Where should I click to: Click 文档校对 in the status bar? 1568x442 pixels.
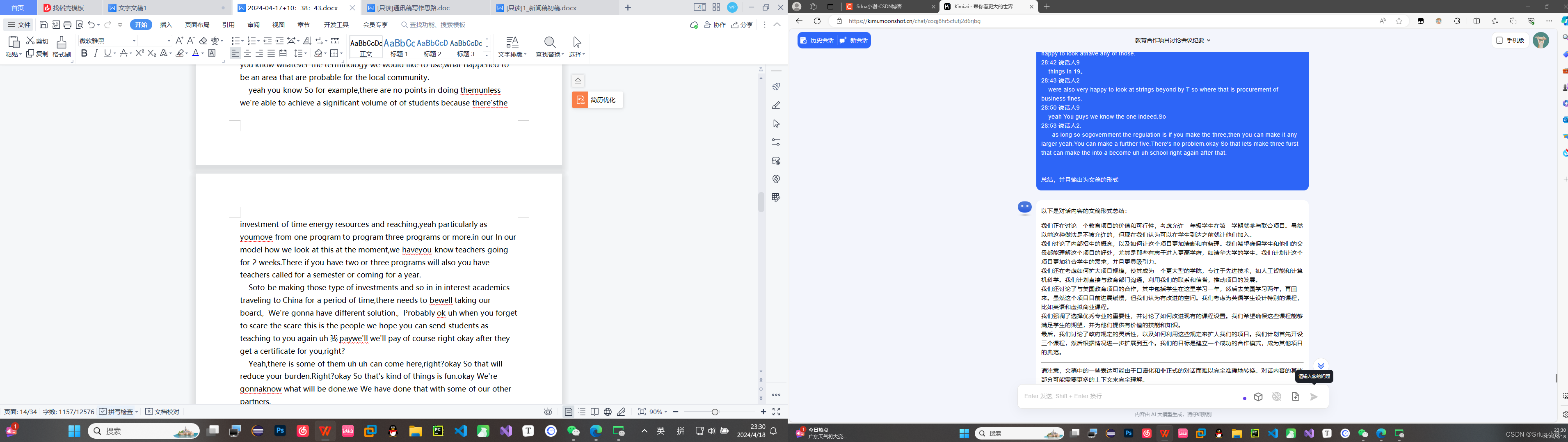pos(162,412)
